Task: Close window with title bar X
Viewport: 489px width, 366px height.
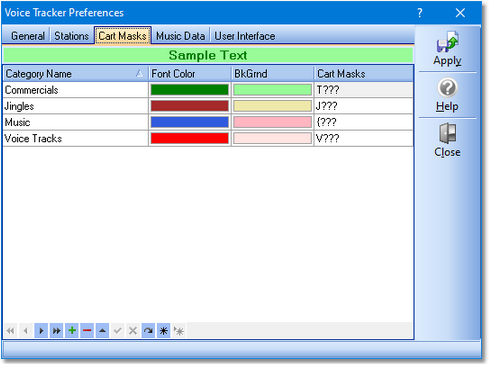Action: tap(460, 13)
